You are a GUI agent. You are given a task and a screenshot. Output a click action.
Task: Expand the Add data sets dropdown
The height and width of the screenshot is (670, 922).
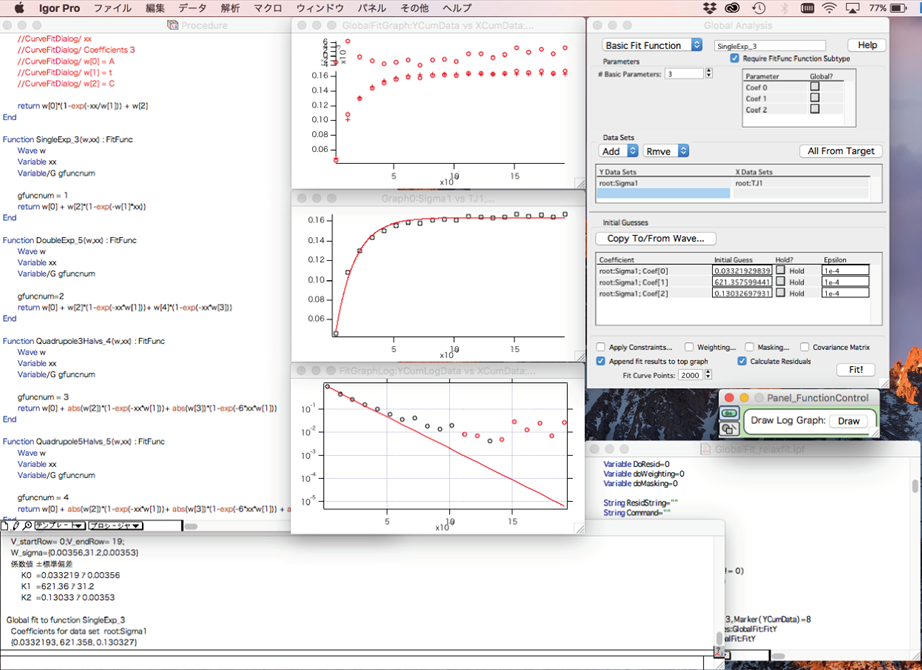tap(618, 151)
